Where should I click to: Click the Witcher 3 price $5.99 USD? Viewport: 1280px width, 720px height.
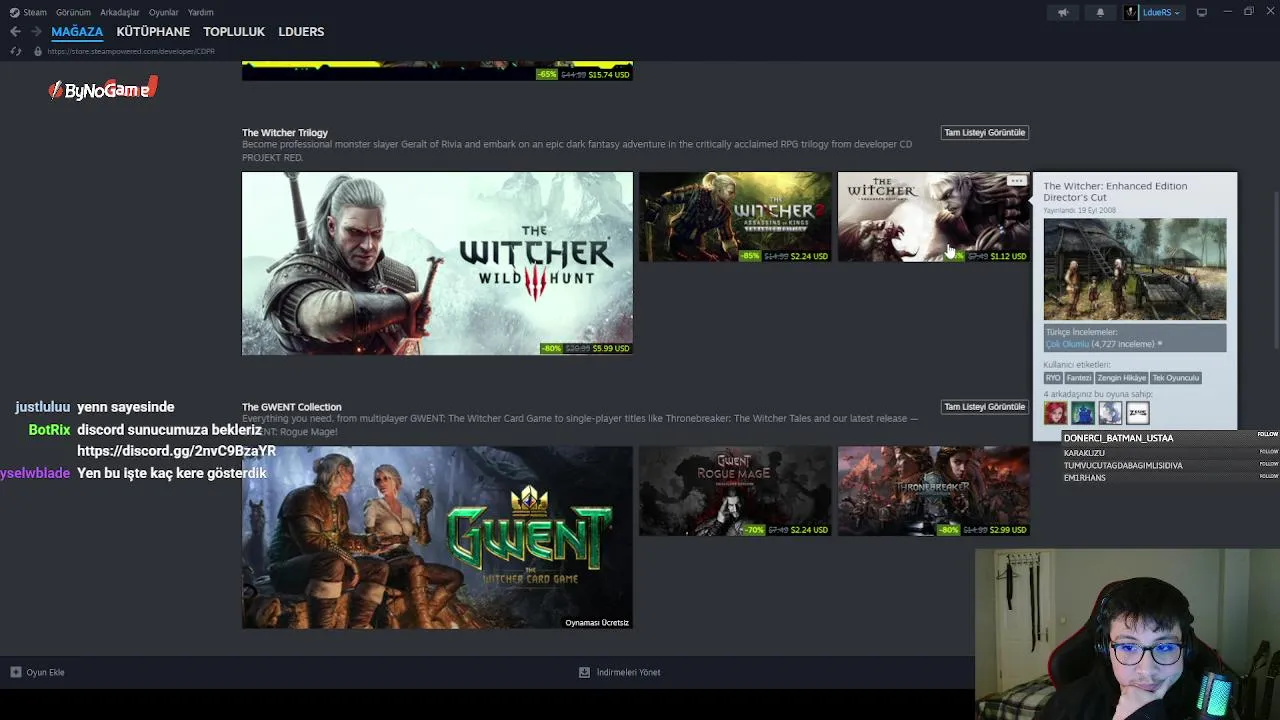(611, 349)
